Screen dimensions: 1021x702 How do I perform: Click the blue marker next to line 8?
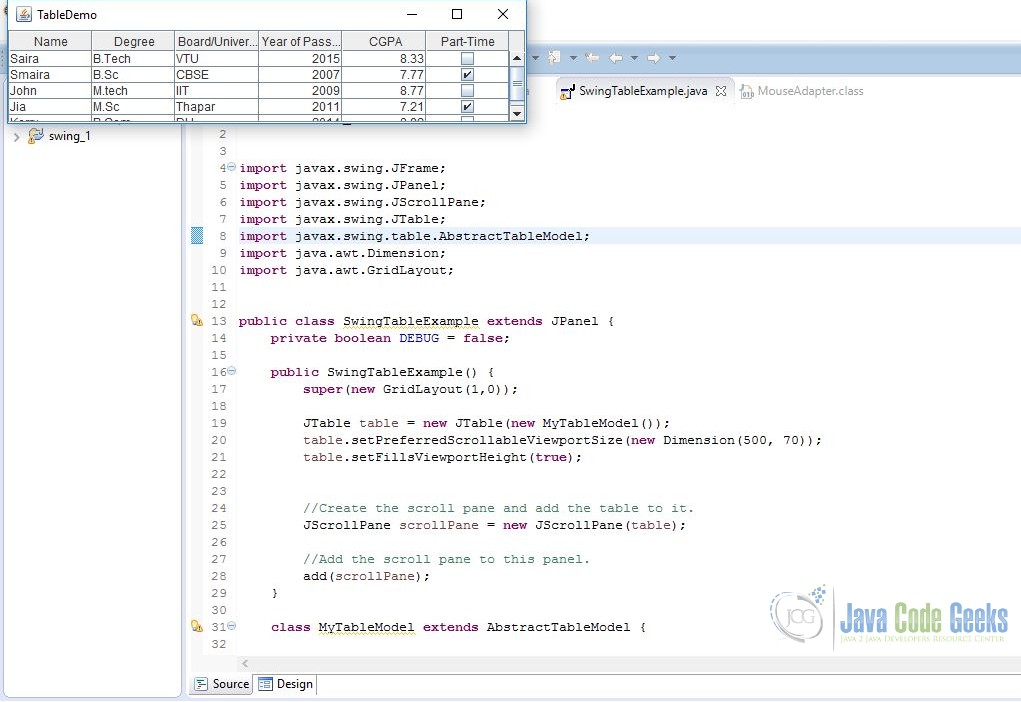coord(196,236)
